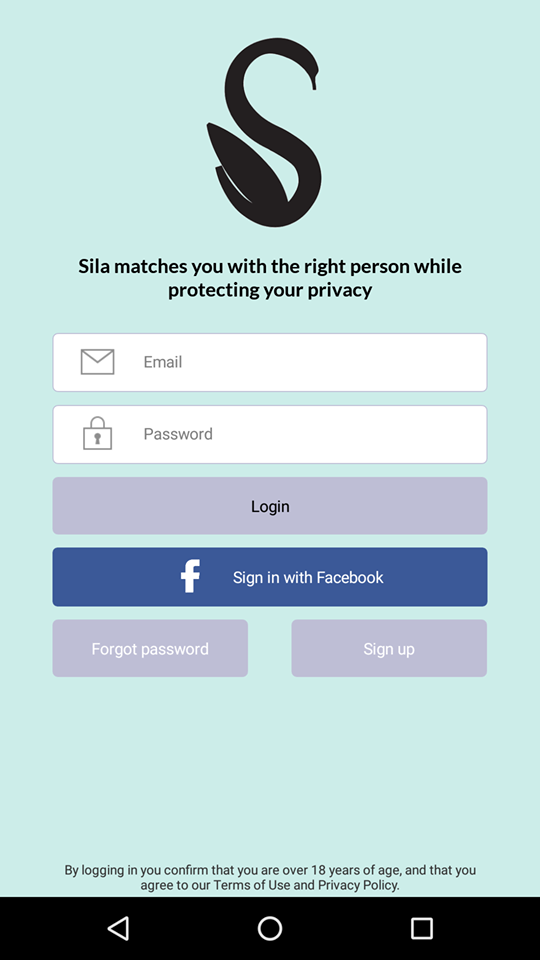Image resolution: width=540 pixels, height=960 pixels.
Task: Open the Forgot password option
Action: [150, 648]
